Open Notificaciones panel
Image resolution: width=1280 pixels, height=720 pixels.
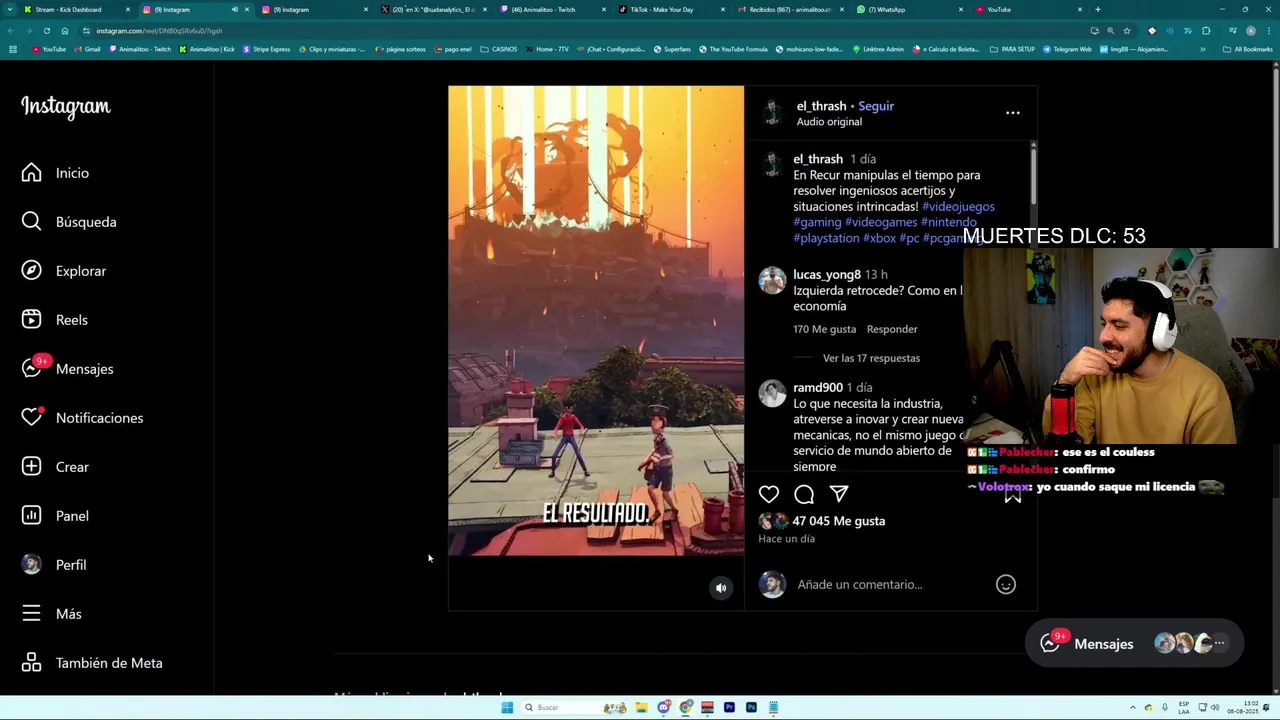coord(83,418)
